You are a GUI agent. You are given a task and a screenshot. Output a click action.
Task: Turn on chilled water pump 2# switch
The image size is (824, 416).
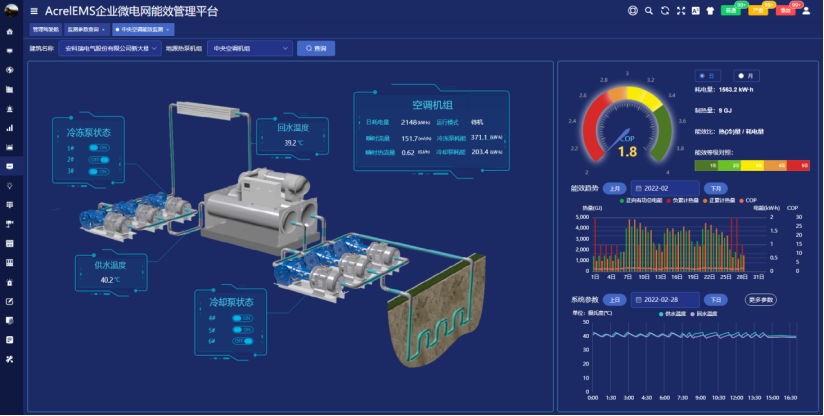[x=98, y=159]
